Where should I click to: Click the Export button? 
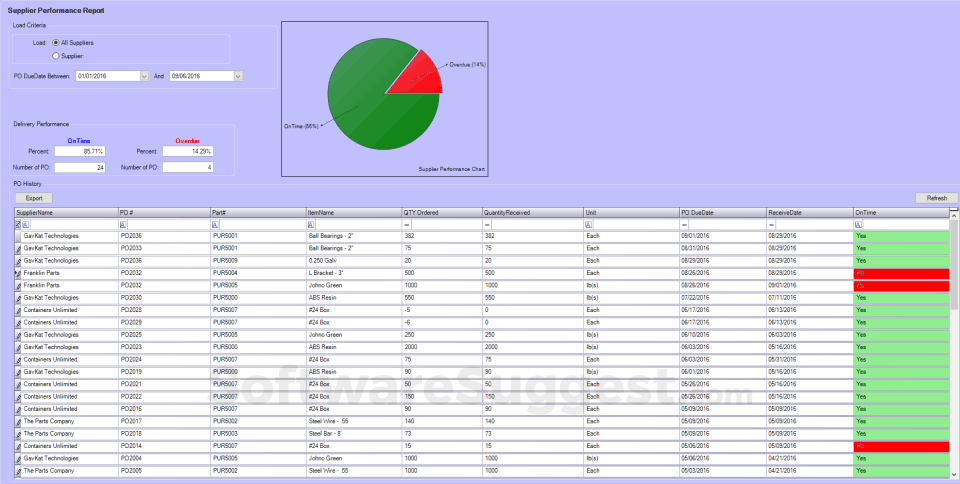(34, 198)
